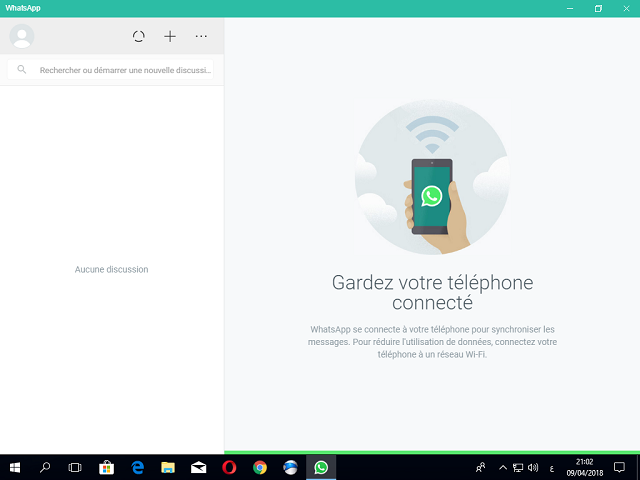Open Windows taskbar search
Image resolution: width=640 pixels, height=480 pixels.
45,467
